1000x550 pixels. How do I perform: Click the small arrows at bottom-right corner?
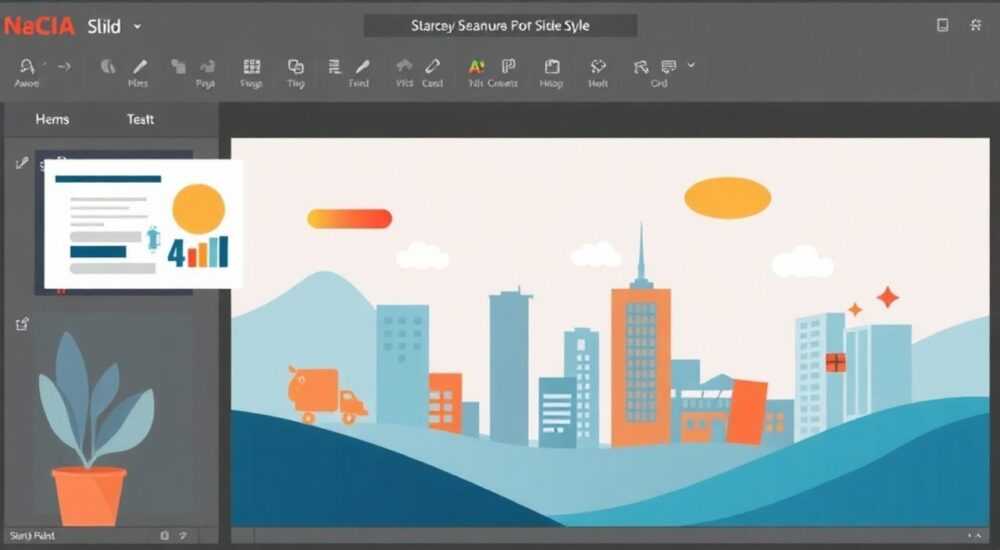click(x=974, y=536)
